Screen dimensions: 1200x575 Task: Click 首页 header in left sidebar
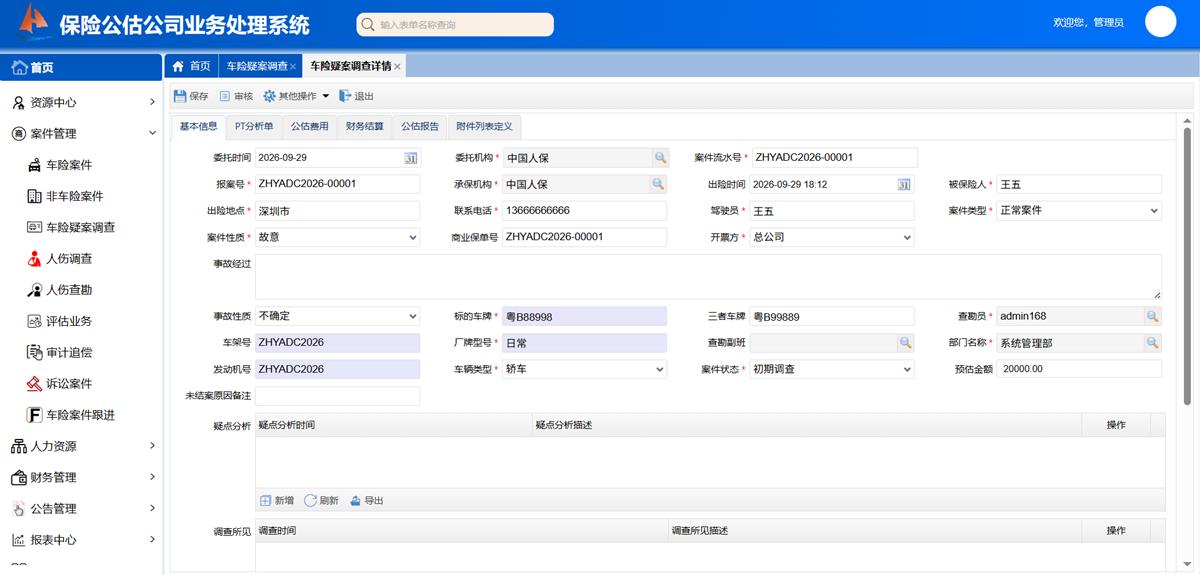pyautogui.click(x=81, y=67)
